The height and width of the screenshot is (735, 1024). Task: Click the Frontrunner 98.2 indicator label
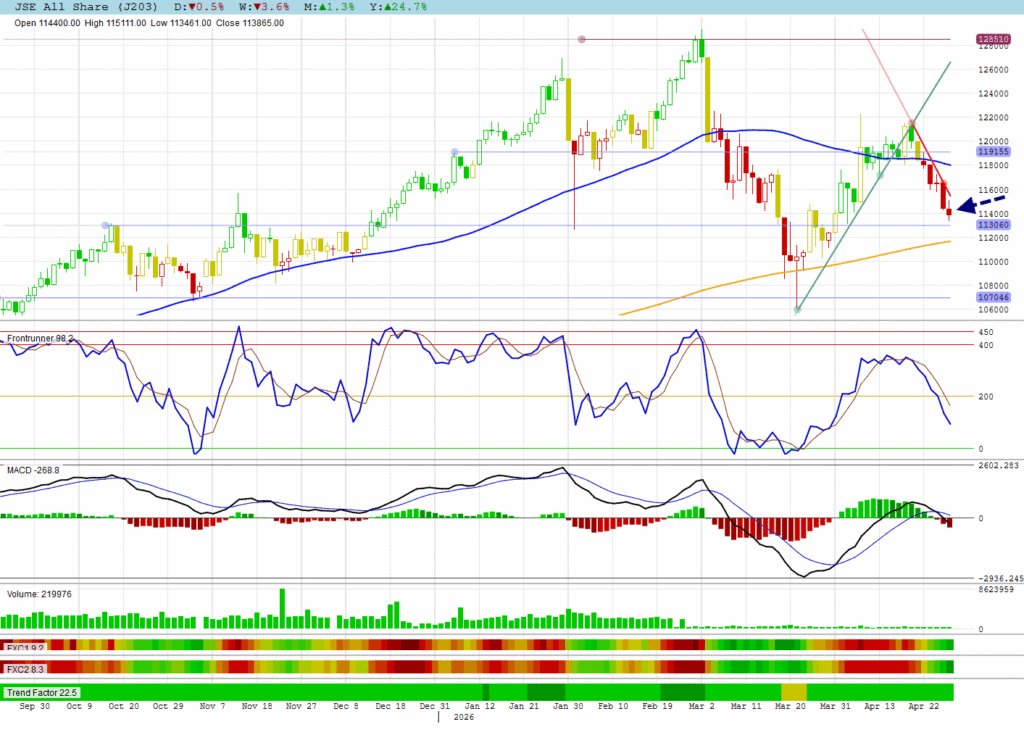[x=40, y=339]
